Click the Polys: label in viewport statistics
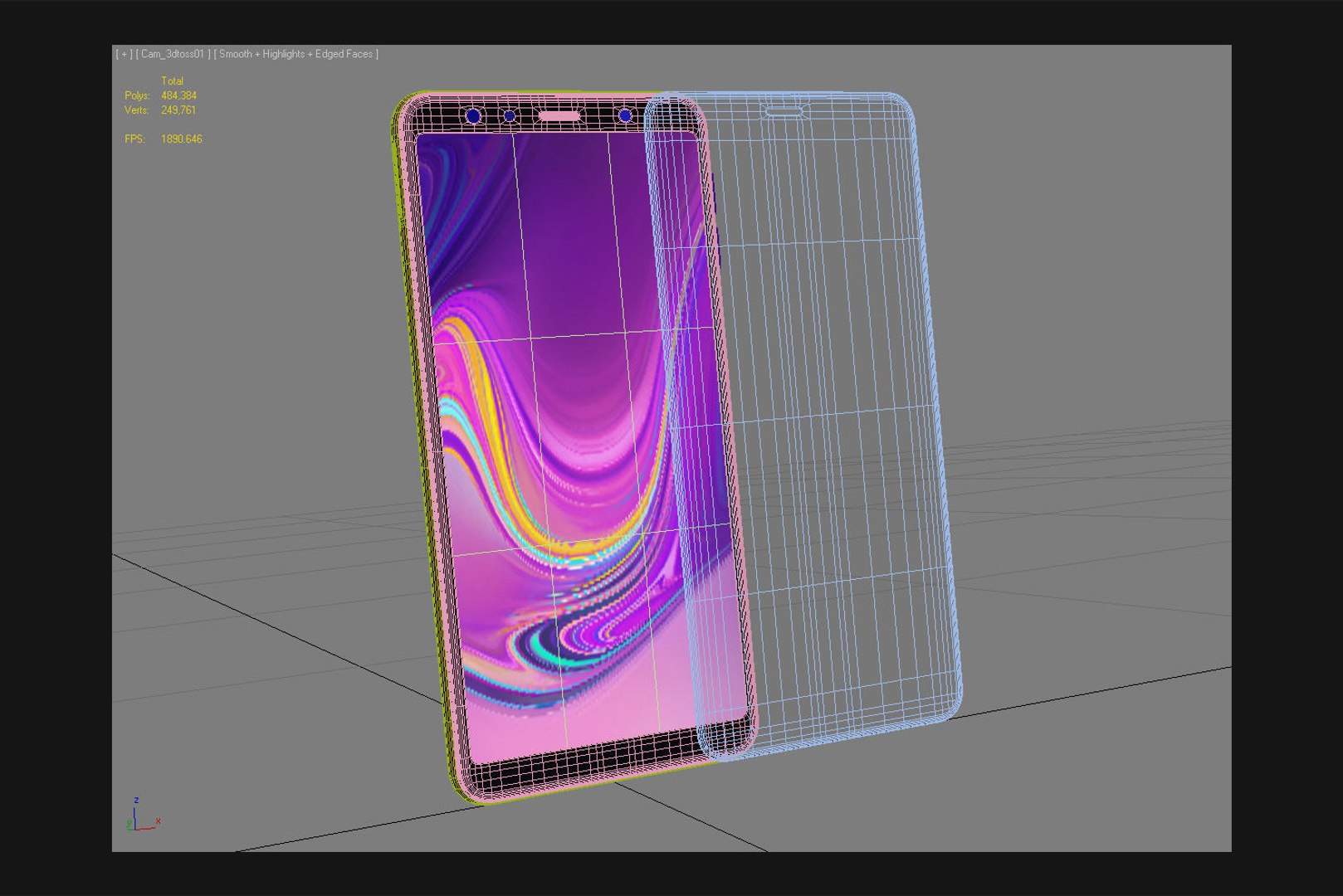 pos(137,95)
